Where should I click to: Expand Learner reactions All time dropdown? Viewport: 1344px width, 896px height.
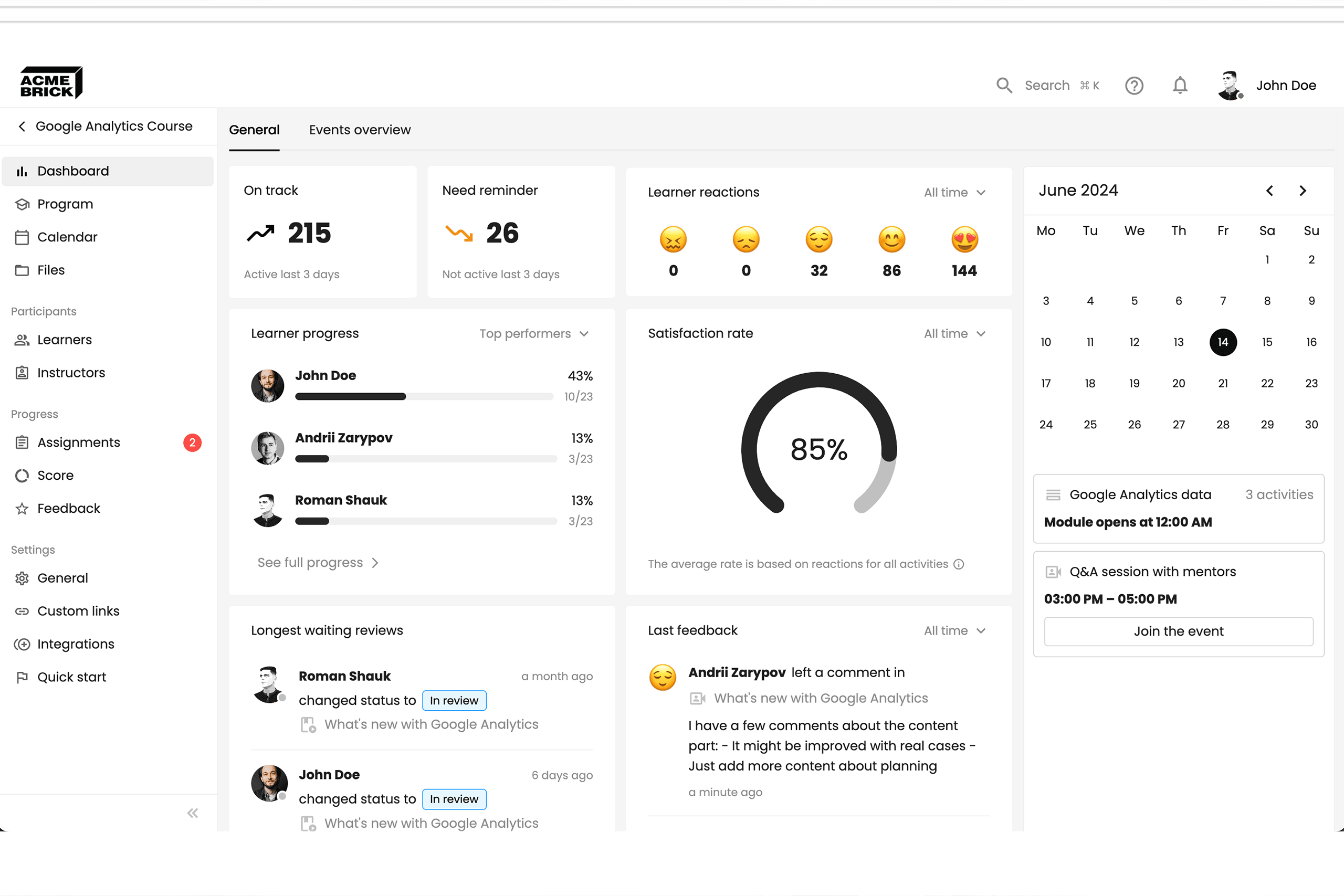954,193
